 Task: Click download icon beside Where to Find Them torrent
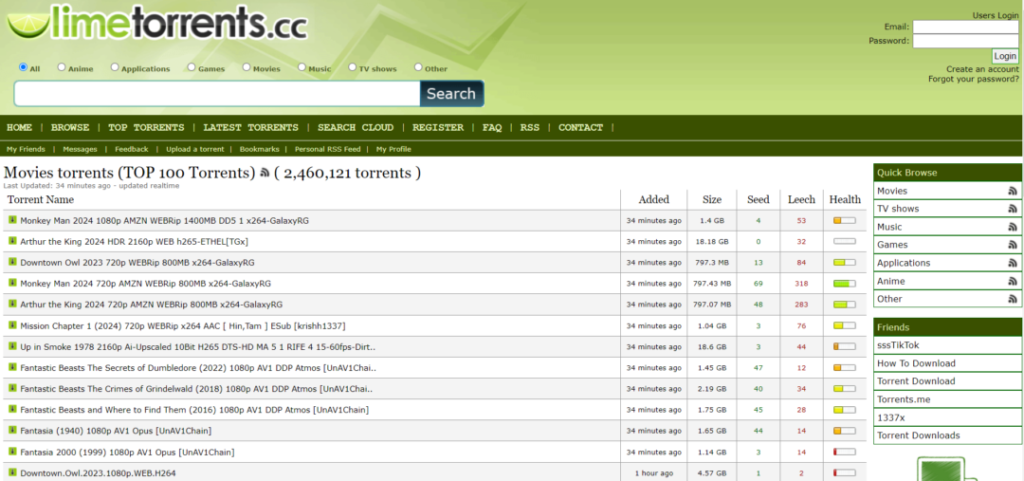pos(12,409)
